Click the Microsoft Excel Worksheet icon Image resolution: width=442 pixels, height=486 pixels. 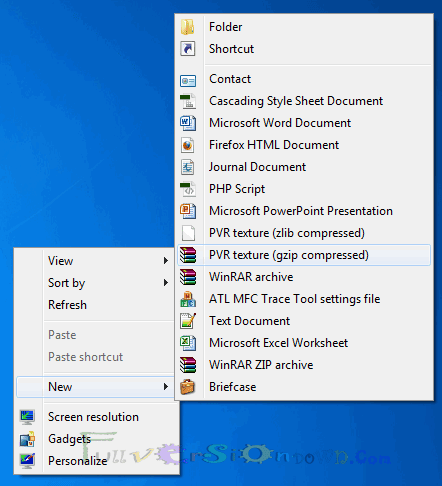[188, 343]
